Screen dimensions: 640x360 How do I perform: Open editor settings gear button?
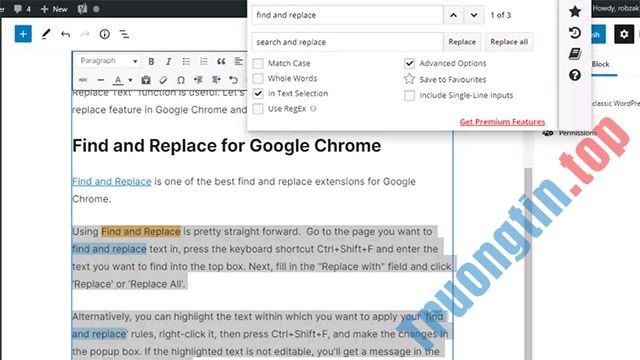point(624,34)
